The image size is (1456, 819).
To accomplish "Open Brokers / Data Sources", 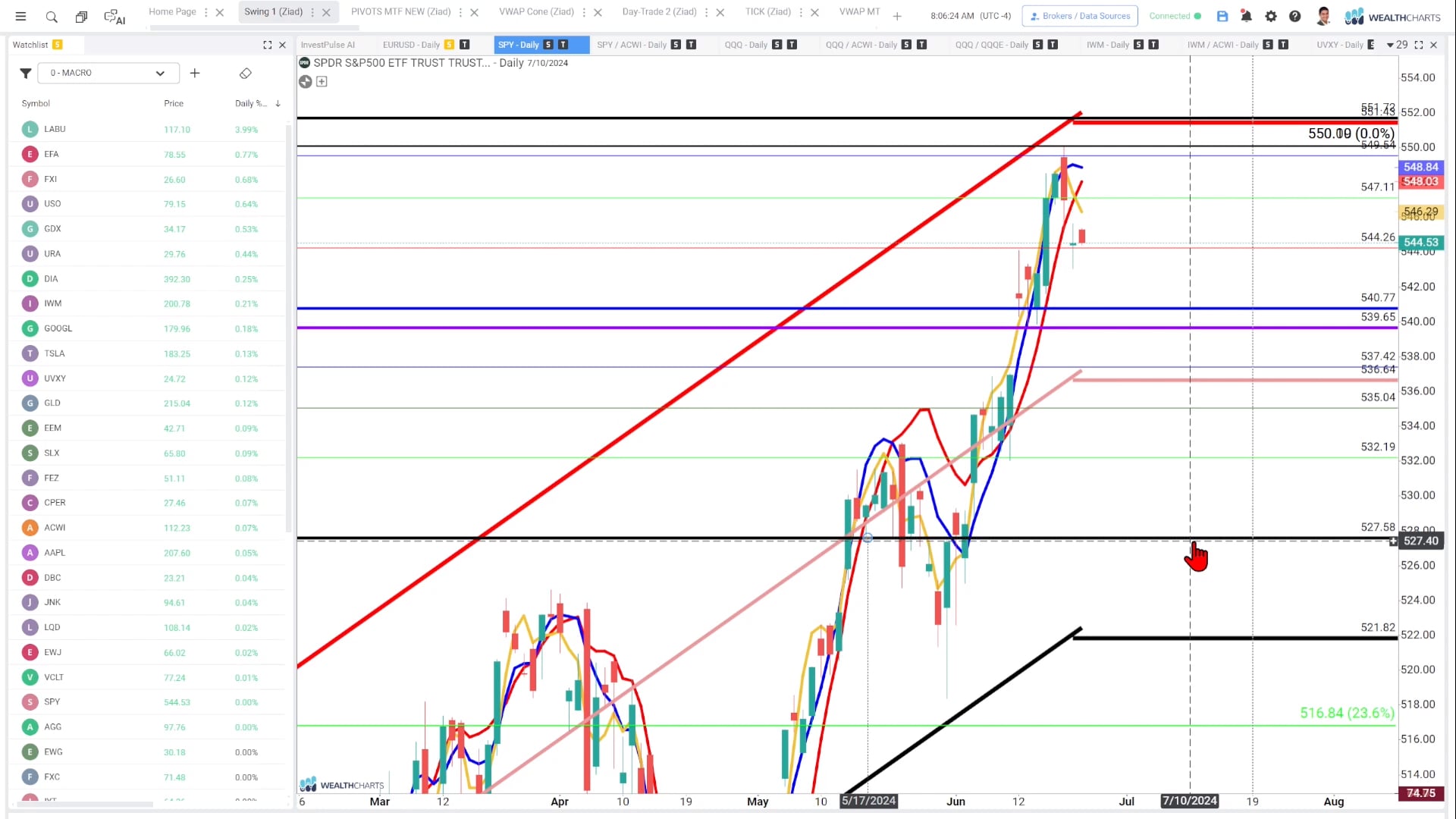I will coord(1080,16).
